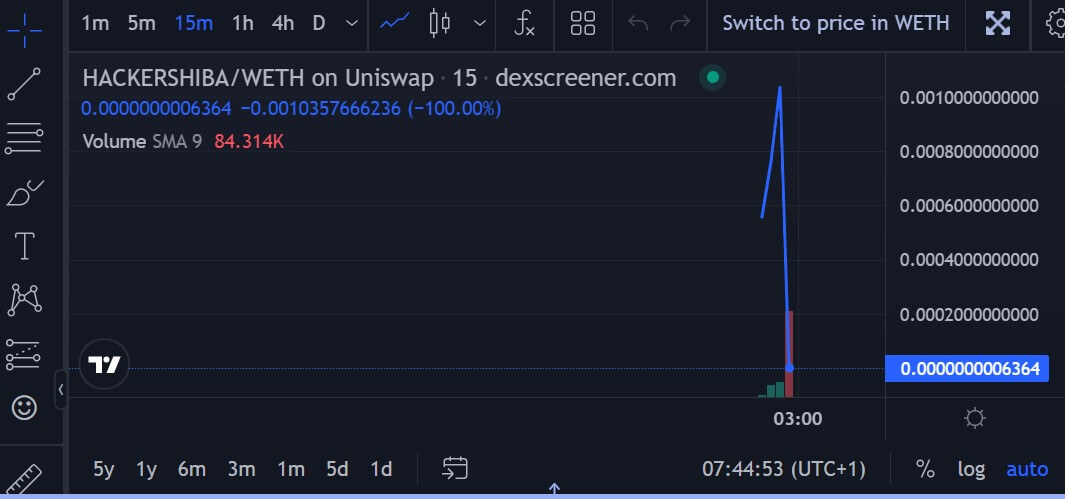The width and height of the screenshot is (1069, 499).
Task: Select the brush drawing tool
Action: [x=25, y=193]
